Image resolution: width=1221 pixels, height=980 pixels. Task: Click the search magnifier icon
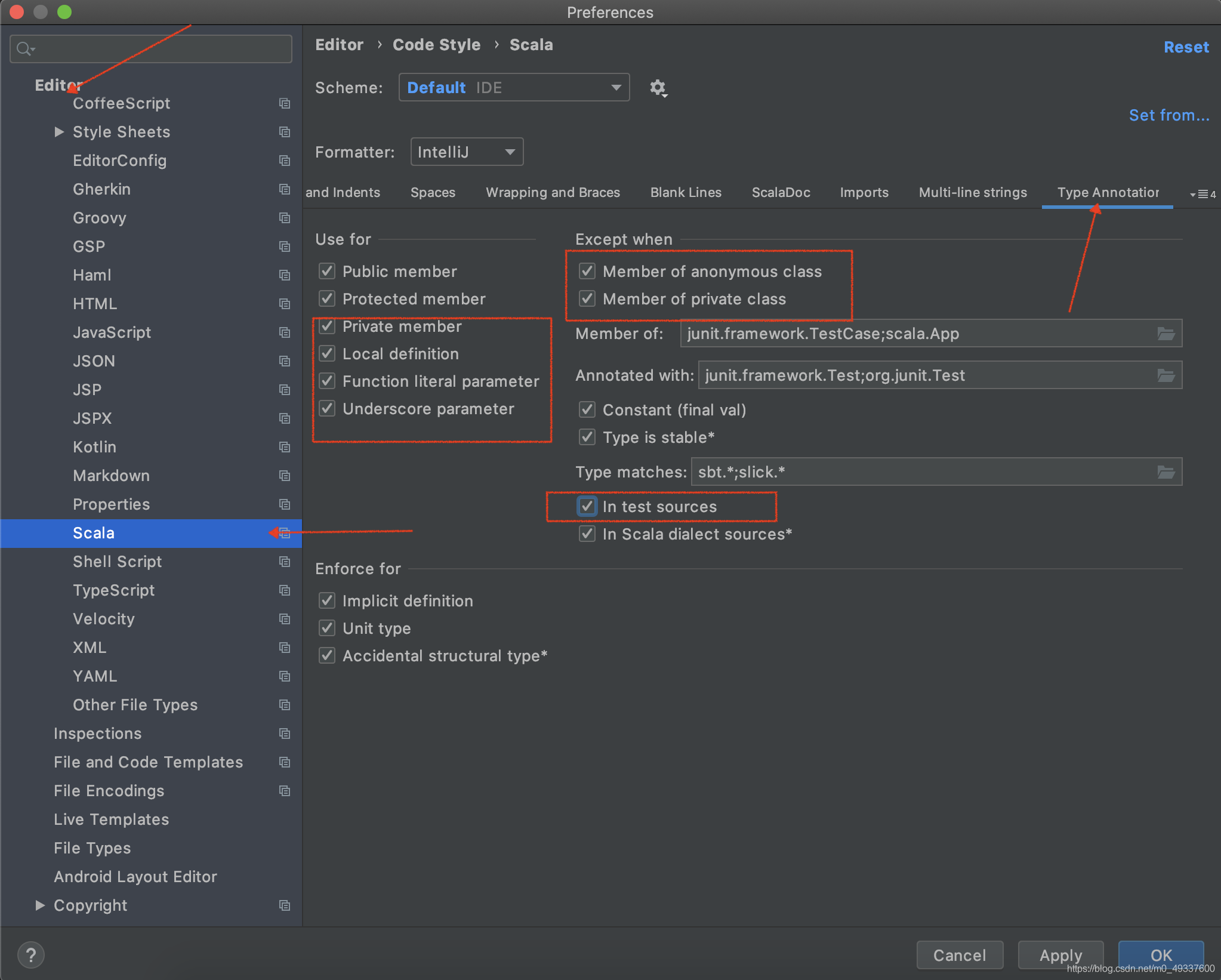click(24, 49)
